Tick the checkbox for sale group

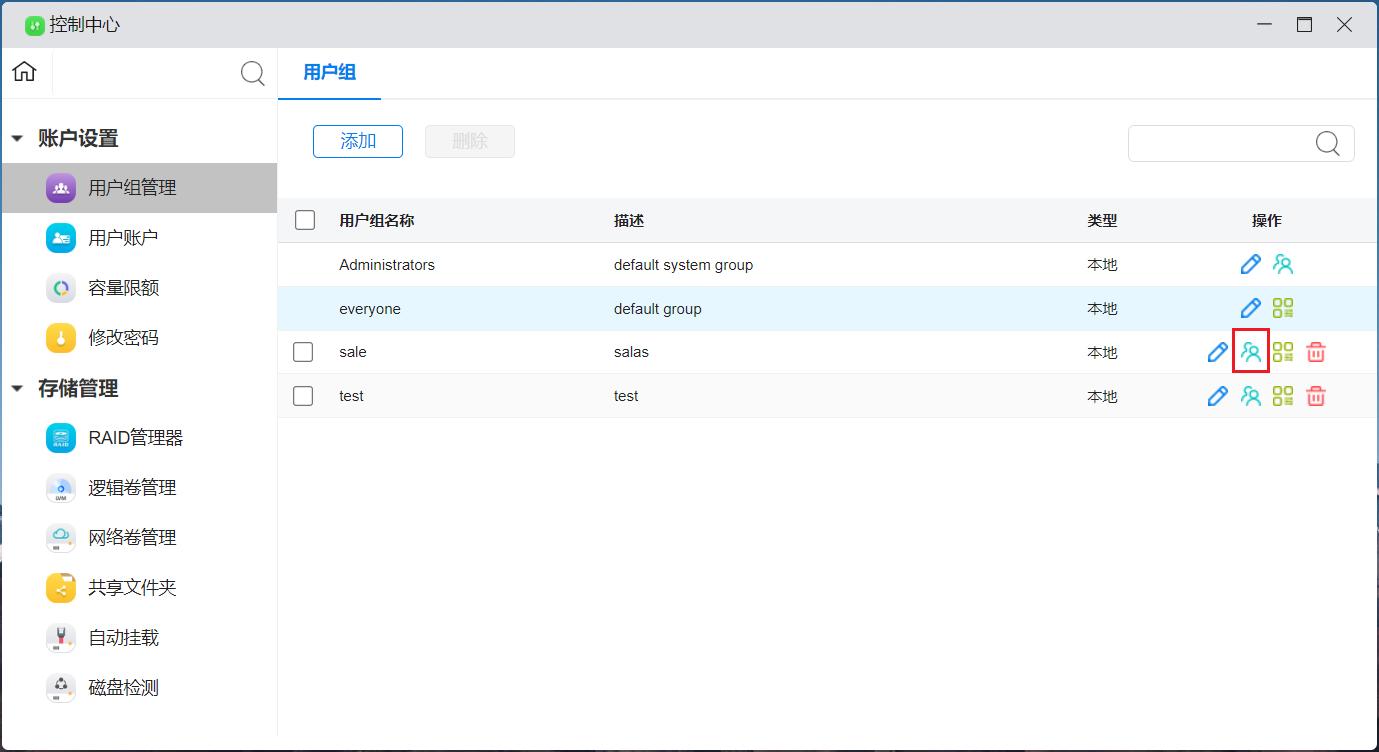[304, 352]
